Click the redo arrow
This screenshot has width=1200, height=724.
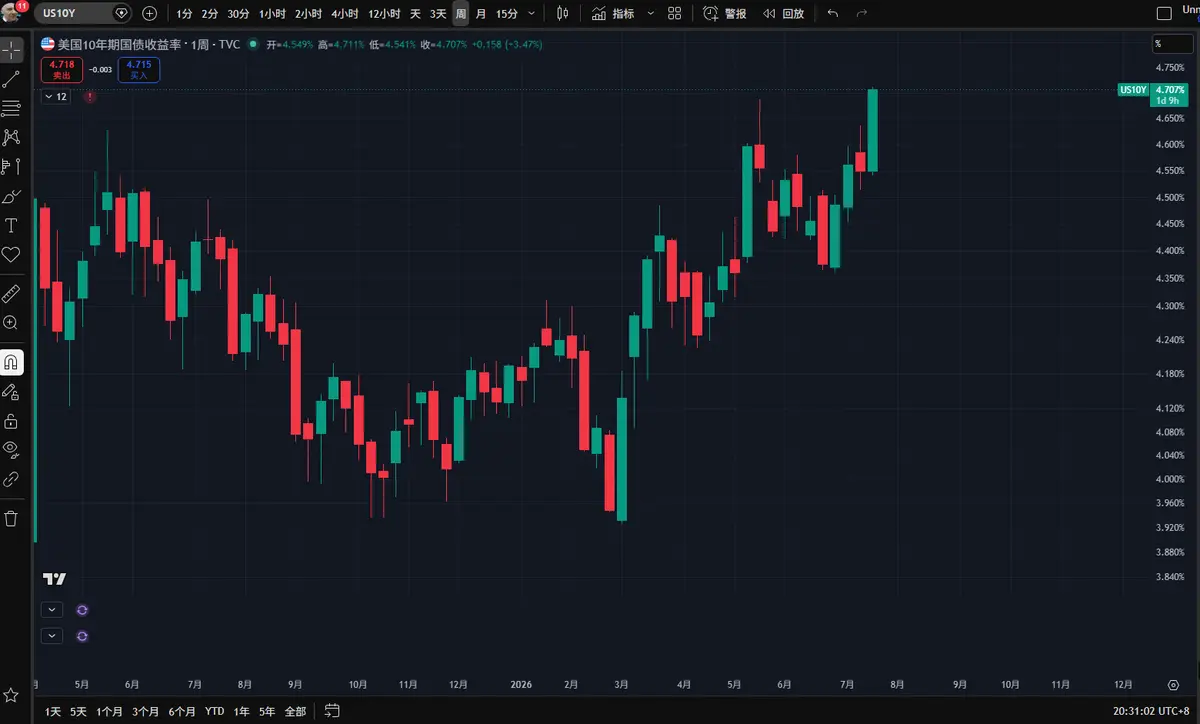pos(862,14)
